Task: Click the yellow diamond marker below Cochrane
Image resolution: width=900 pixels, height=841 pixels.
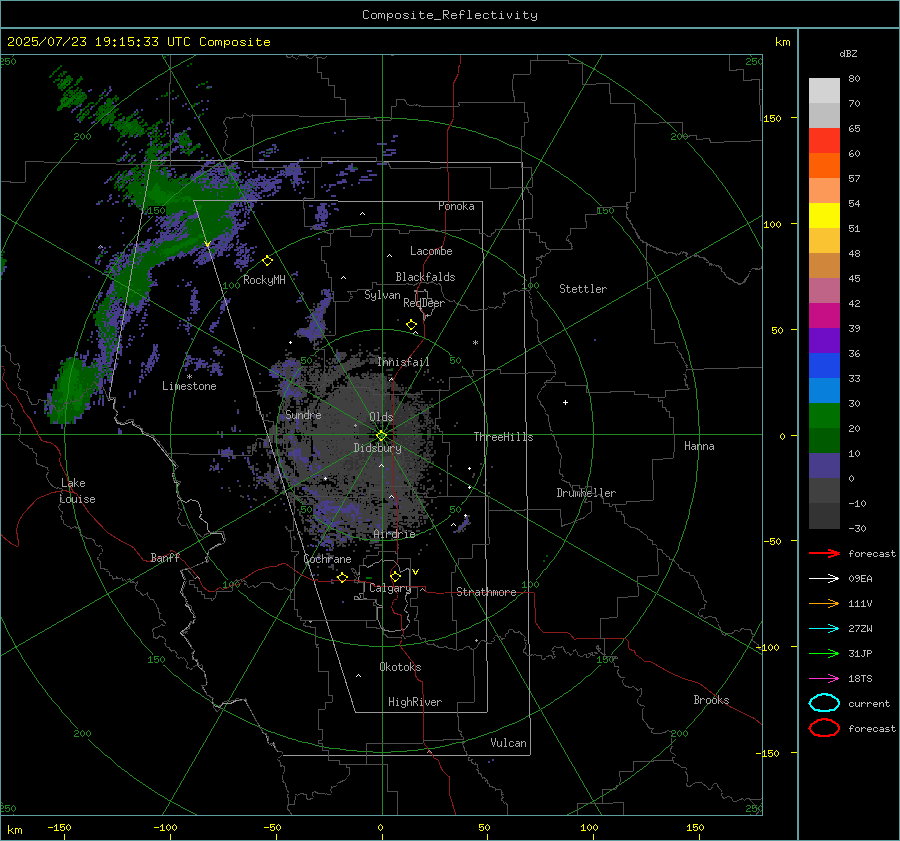Action: 342,577
